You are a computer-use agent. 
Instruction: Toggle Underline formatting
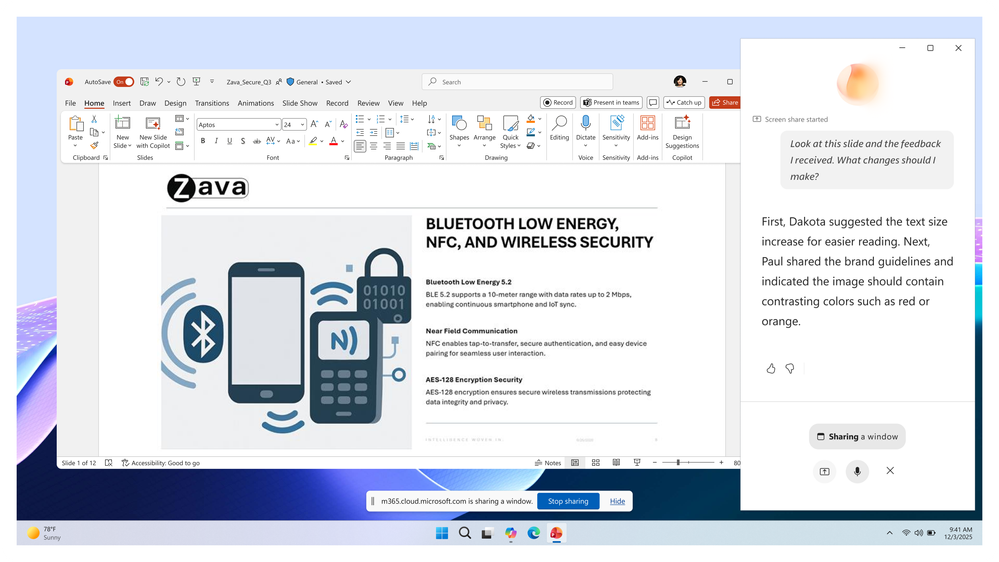pyautogui.click(x=229, y=141)
